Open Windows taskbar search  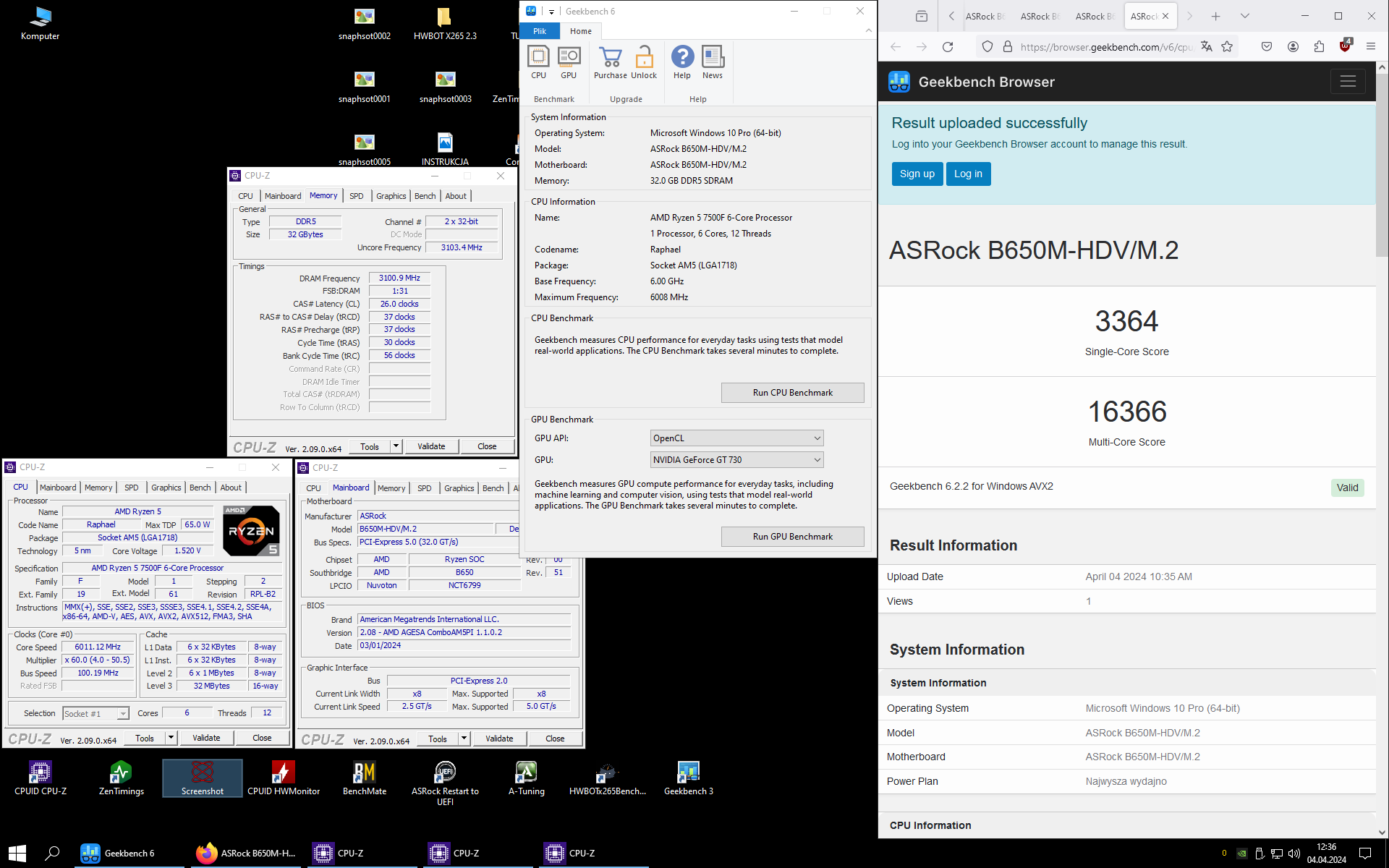click(52, 854)
